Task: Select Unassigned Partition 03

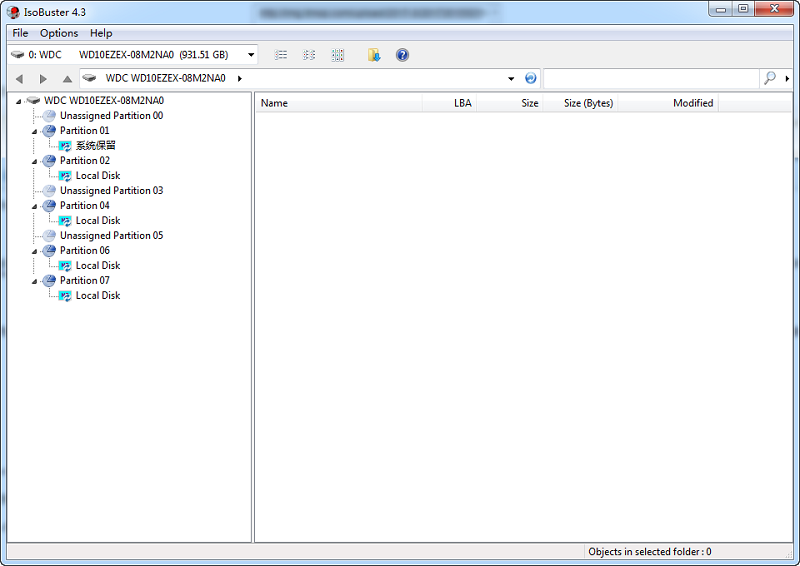Action: (x=111, y=191)
